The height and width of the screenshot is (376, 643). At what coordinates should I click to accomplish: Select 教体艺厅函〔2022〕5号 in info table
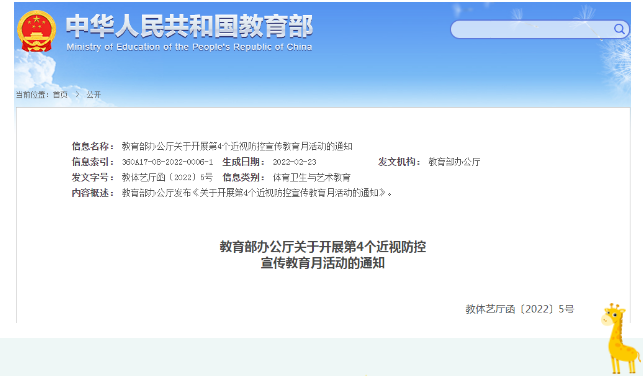coord(167,178)
